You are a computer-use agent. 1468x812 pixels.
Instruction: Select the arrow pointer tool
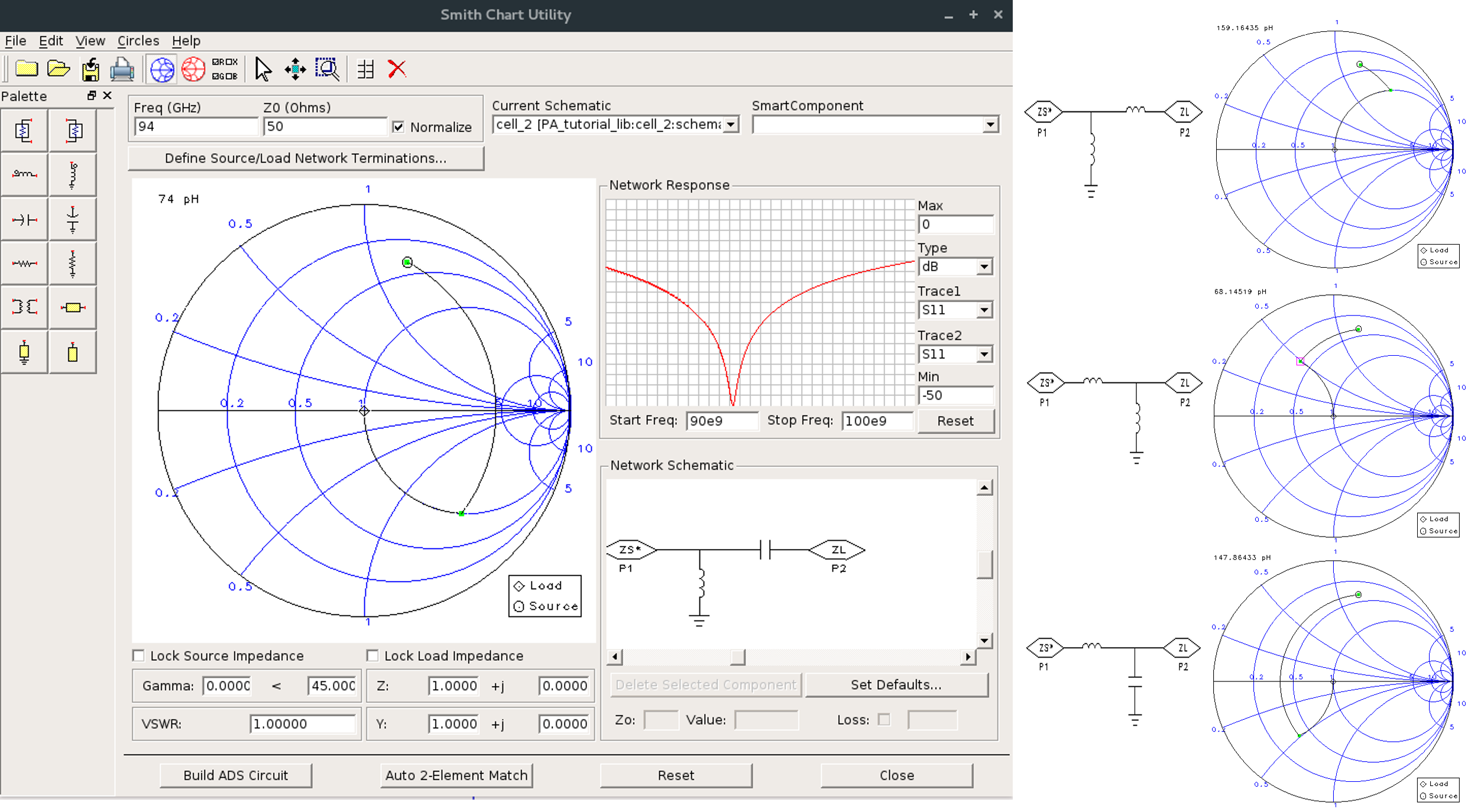(263, 69)
